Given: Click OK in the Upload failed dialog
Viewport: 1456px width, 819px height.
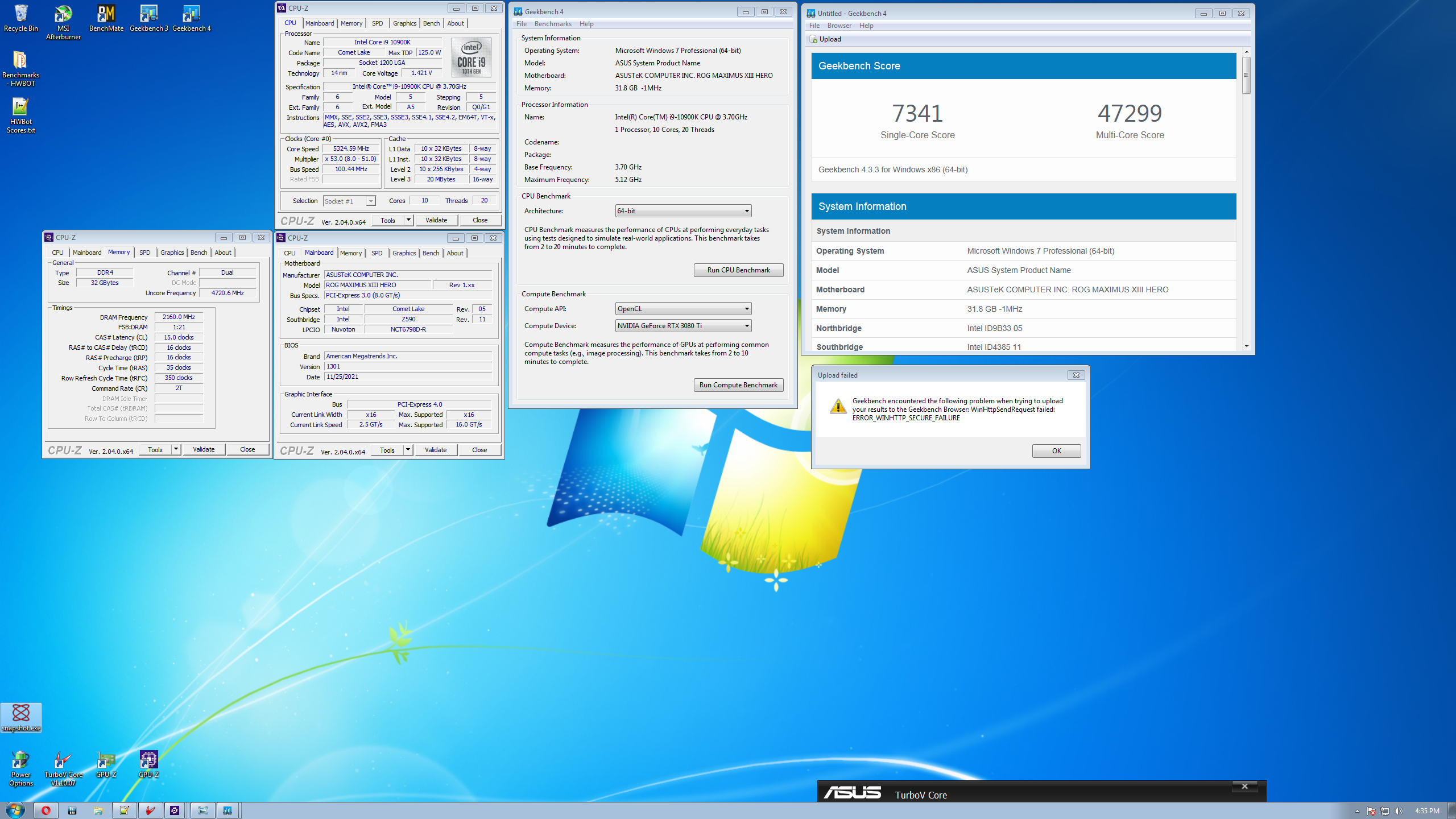Looking at the screenshot, I should tap(1056, 451).
